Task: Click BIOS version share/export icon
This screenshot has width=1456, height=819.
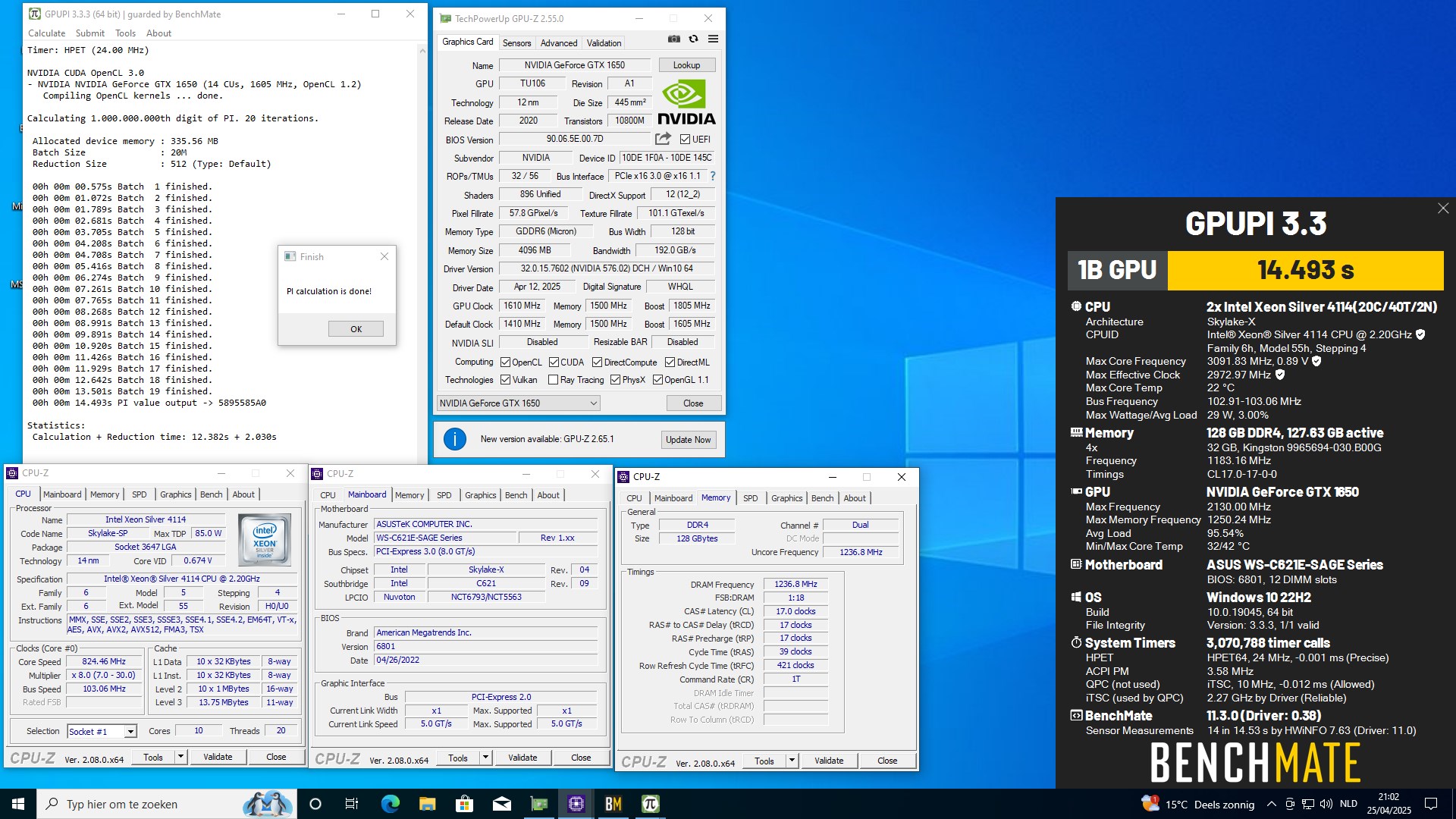Action: [663, 139]
